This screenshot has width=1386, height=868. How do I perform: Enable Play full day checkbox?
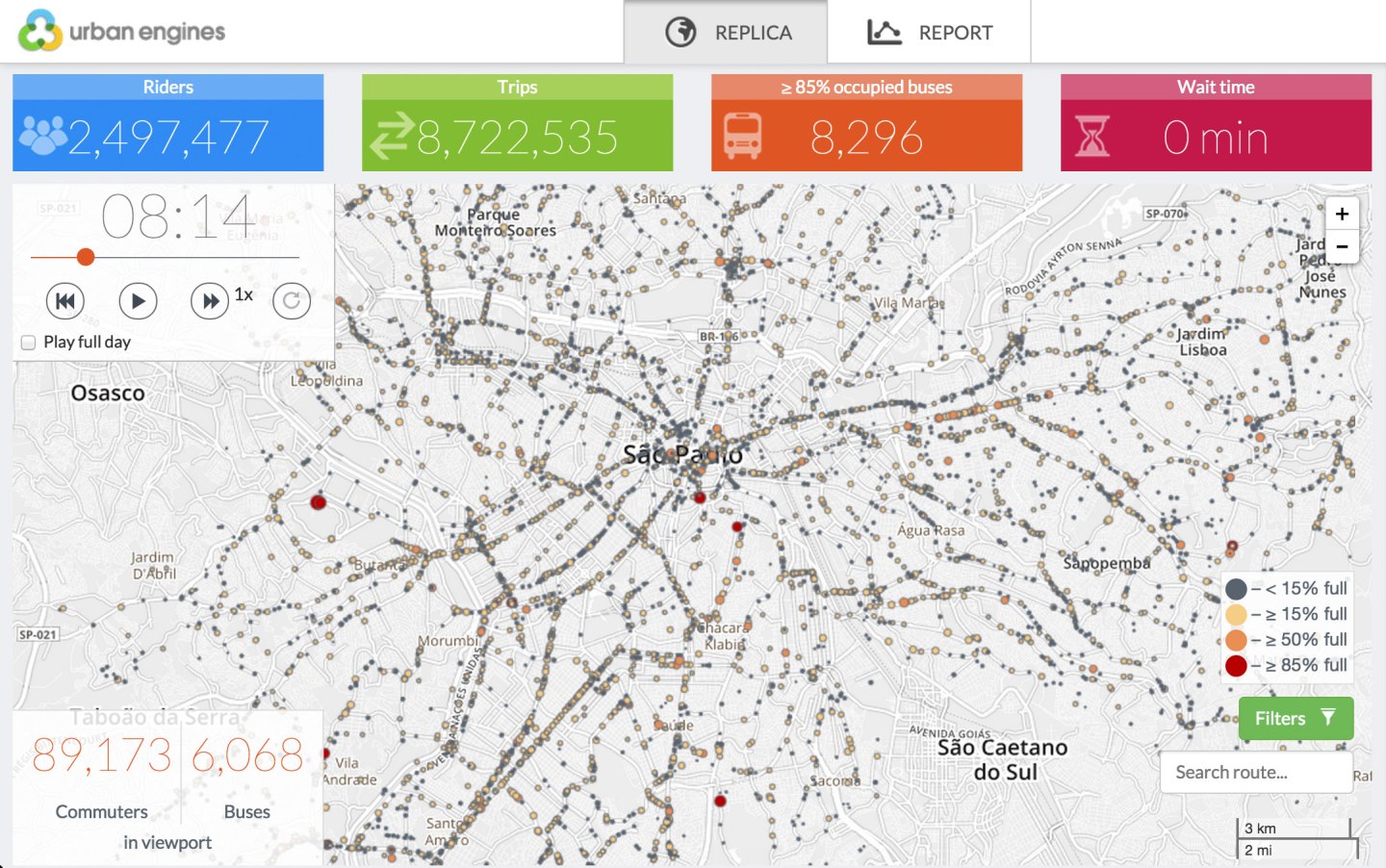[x=29, y=343]
